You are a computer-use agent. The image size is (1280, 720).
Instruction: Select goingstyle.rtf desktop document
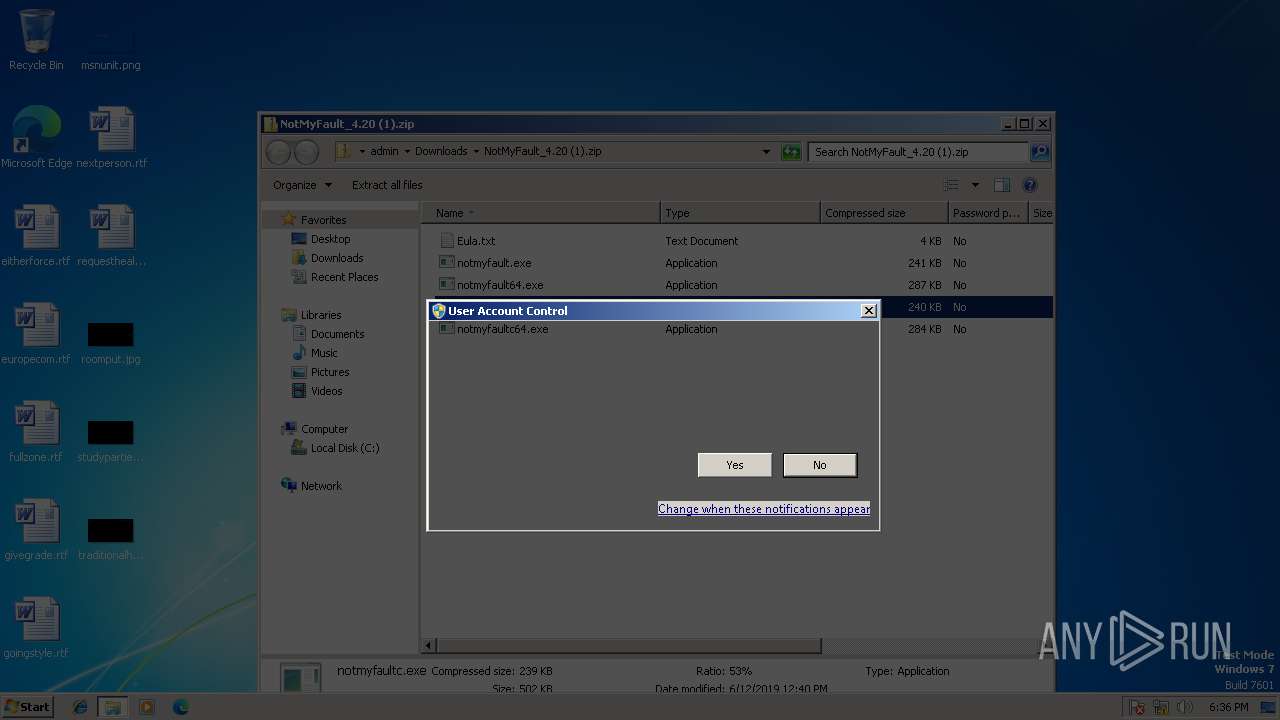tap(36, 628)
